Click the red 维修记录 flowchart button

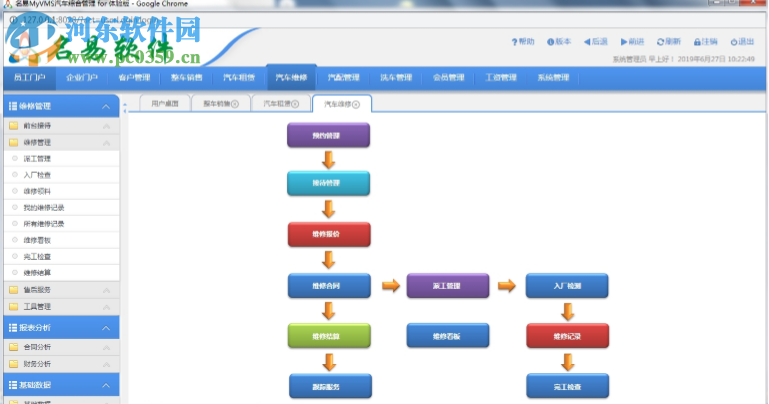(x=567, y=336)
